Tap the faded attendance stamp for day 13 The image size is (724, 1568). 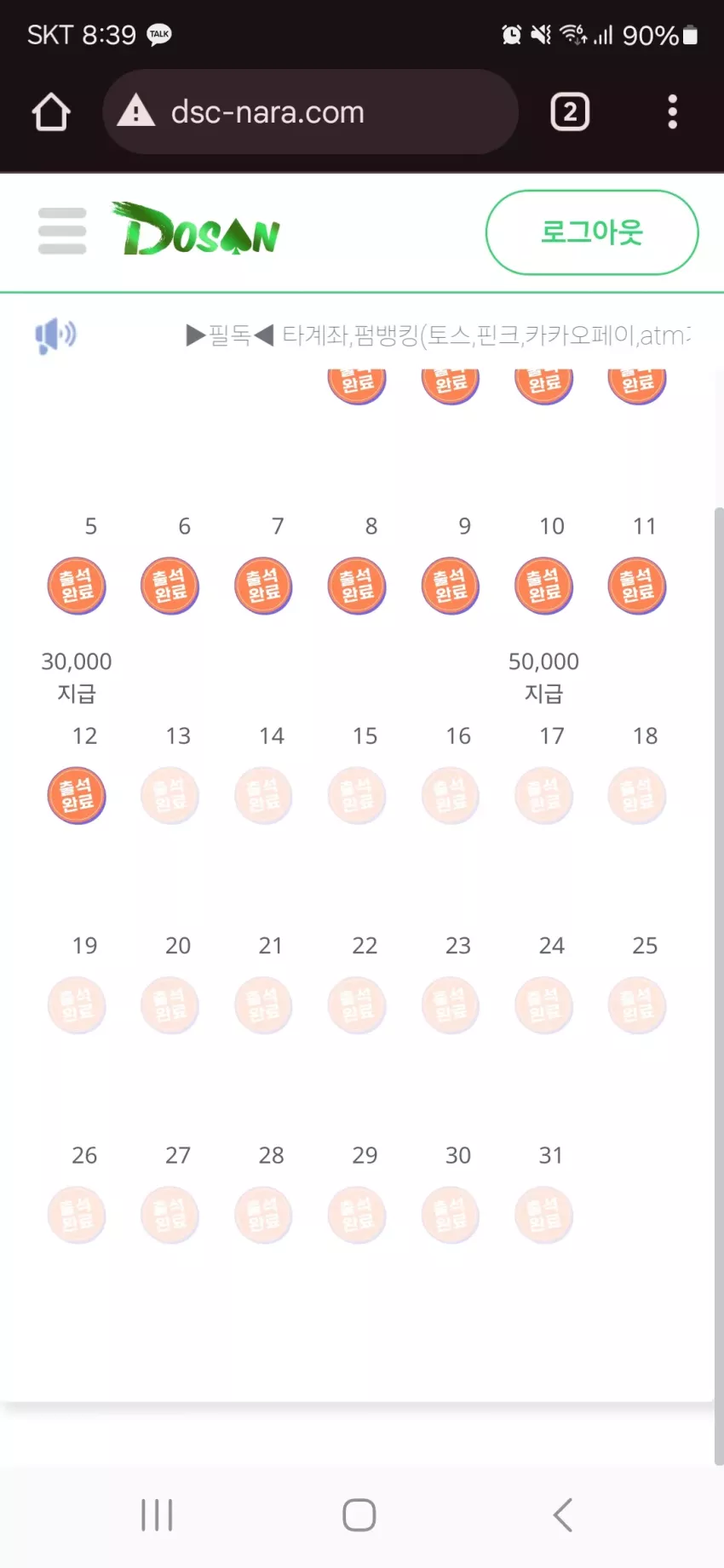point(170,796)
